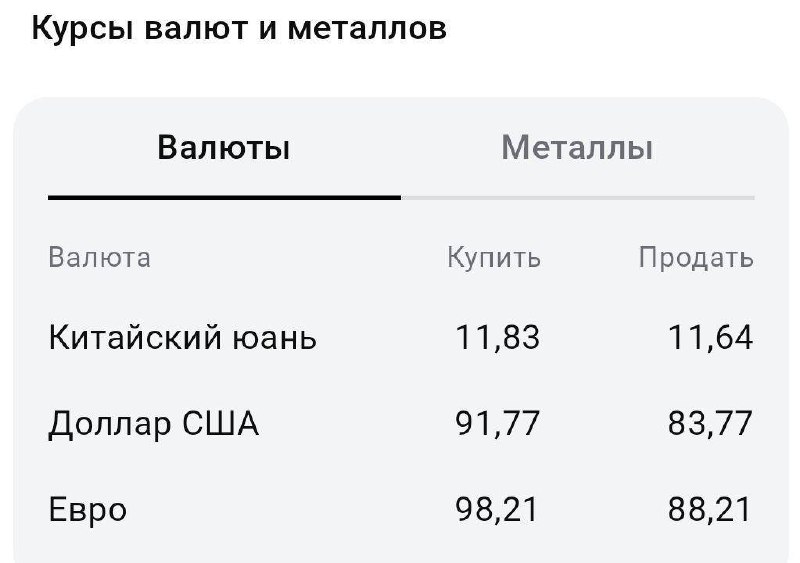
Task: Click the Валюта column header
Action: click(100, 258)
